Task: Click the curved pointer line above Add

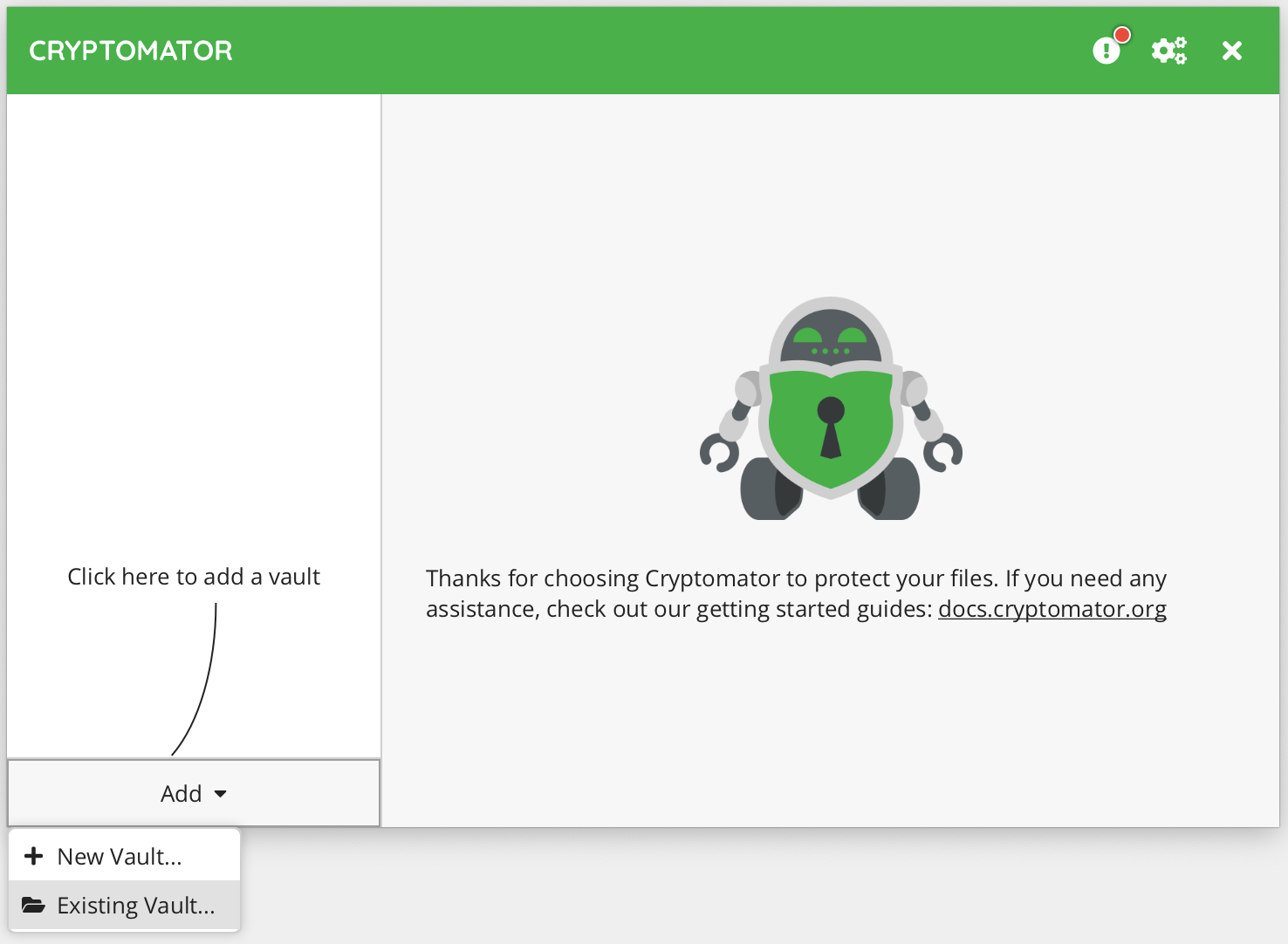Action: click(208, 681)
